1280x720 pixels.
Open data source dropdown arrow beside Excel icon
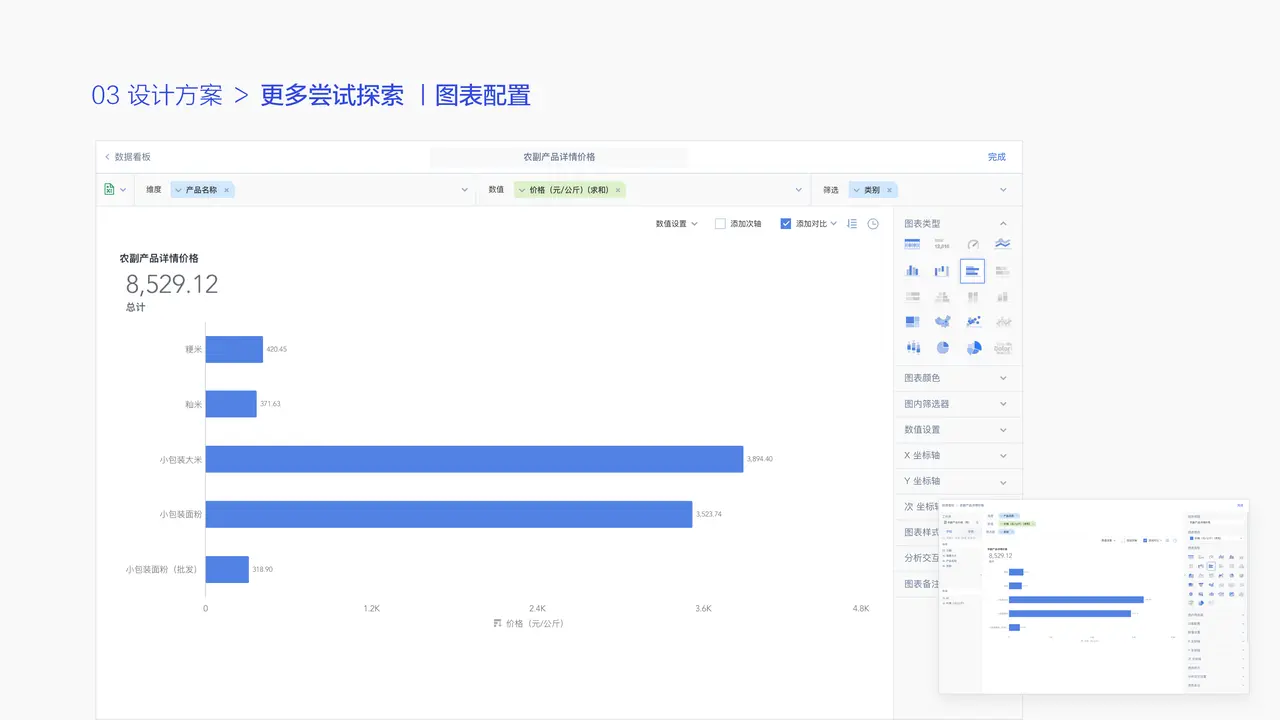pos(123,190)
